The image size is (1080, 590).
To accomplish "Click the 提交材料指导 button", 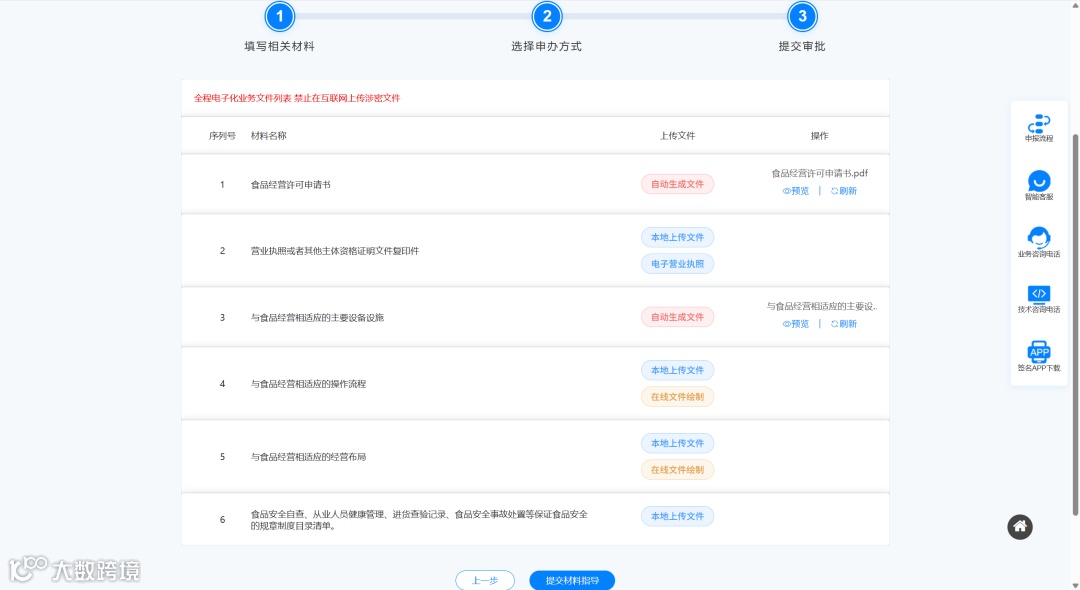I will tap(572, 579).
